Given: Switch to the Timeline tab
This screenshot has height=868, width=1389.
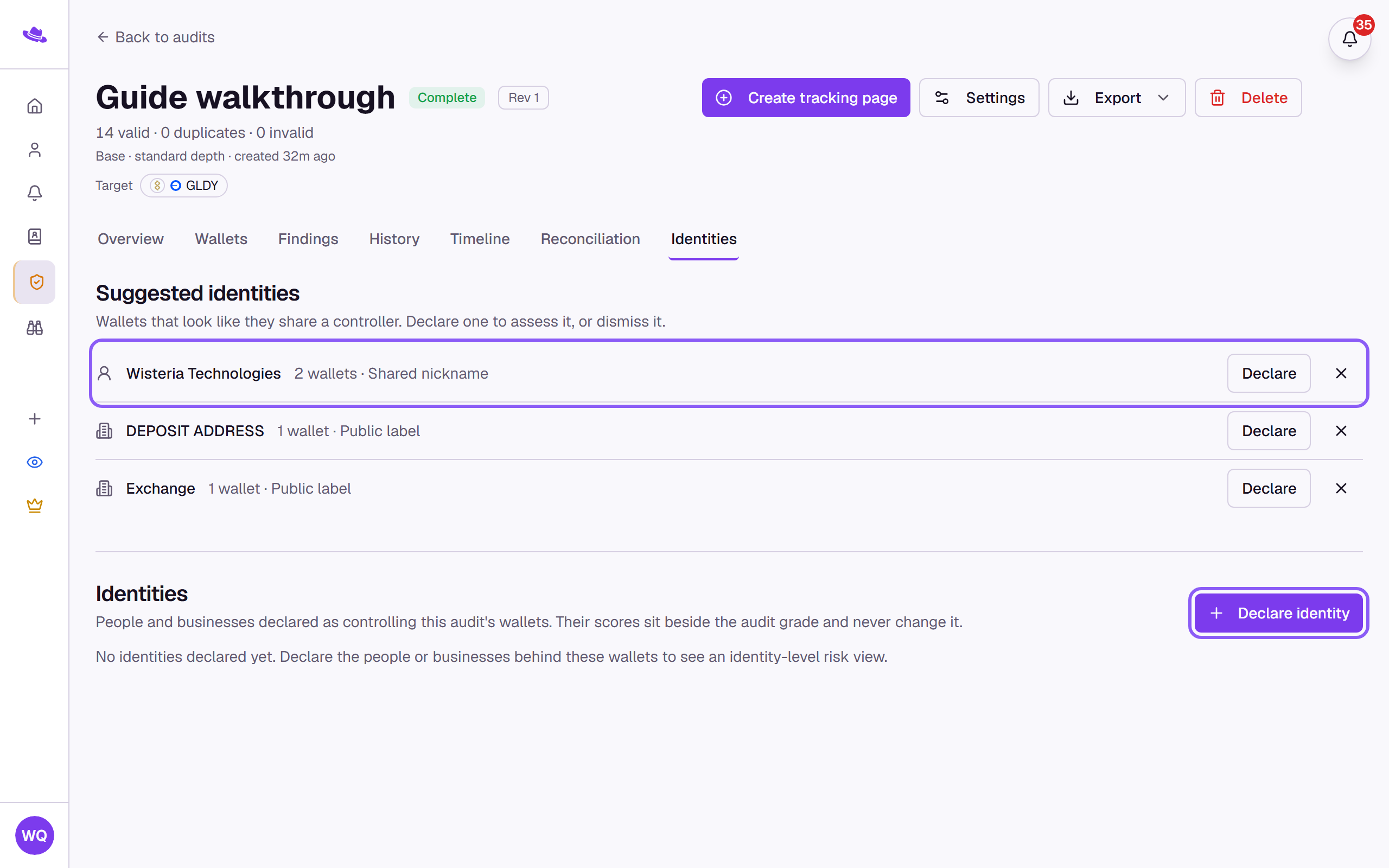Looking at the screenshot, I should click(480, 239).
